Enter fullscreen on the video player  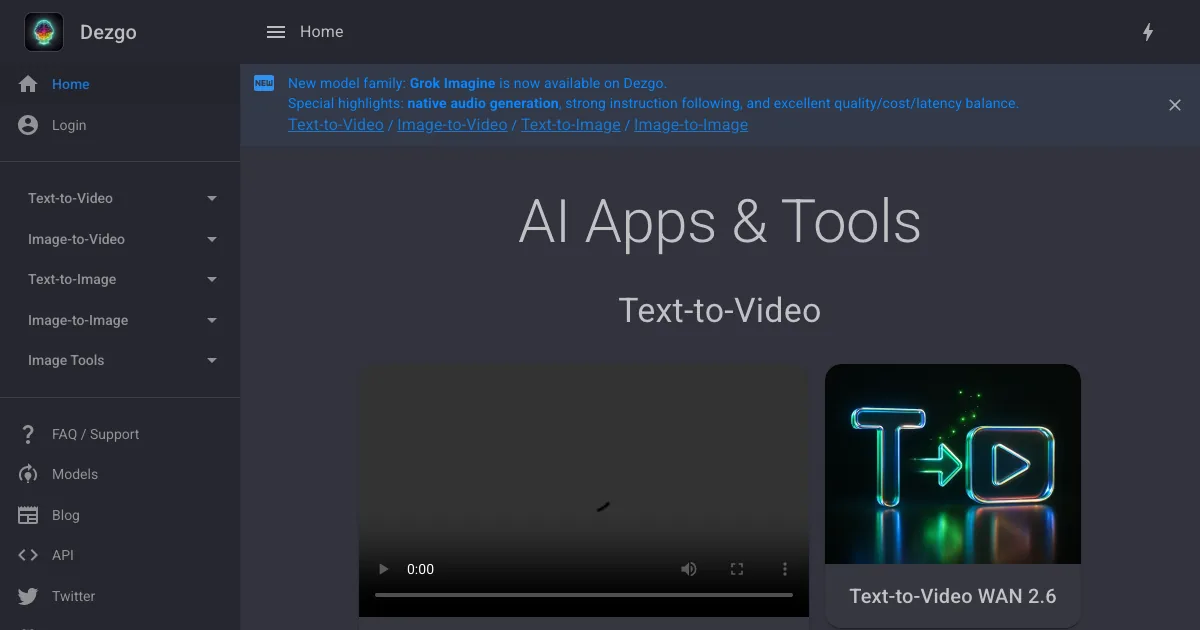(737, 569)
